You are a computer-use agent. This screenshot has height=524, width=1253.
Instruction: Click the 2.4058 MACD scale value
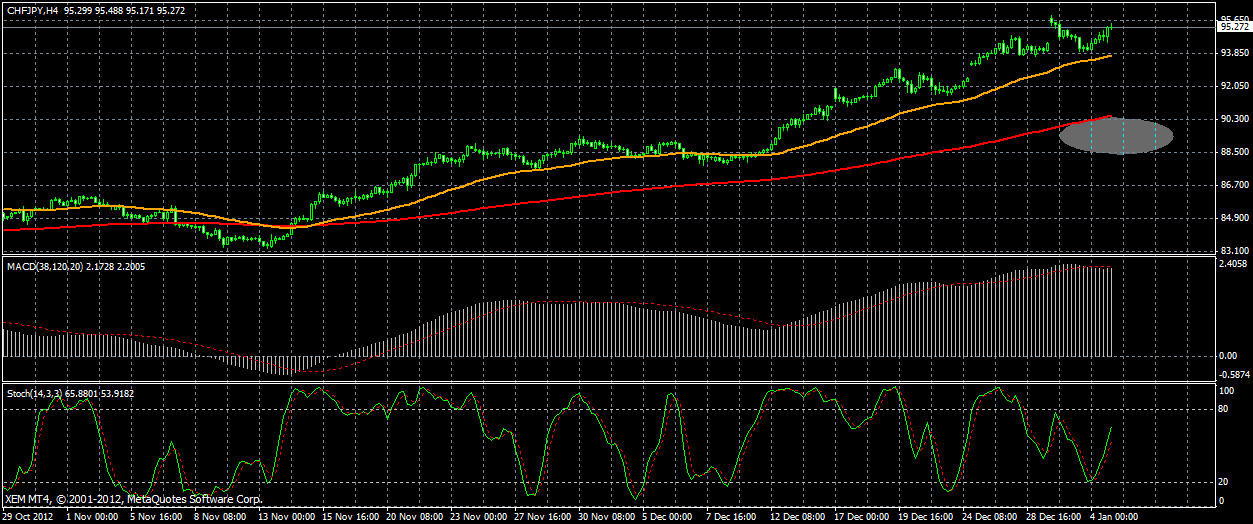coord(1233,264)
